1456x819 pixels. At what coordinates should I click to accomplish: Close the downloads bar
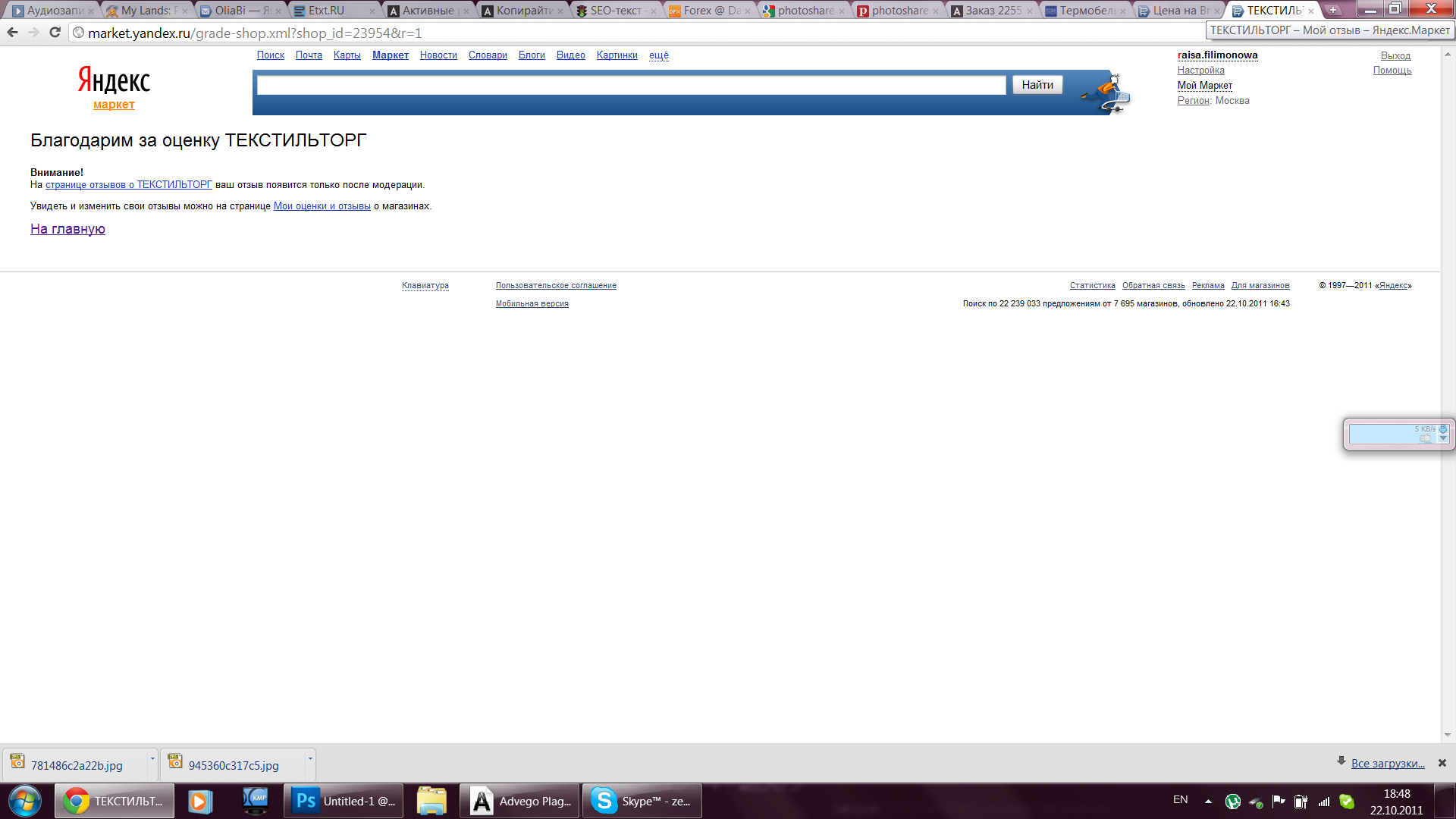click(x=1442, y=763)
